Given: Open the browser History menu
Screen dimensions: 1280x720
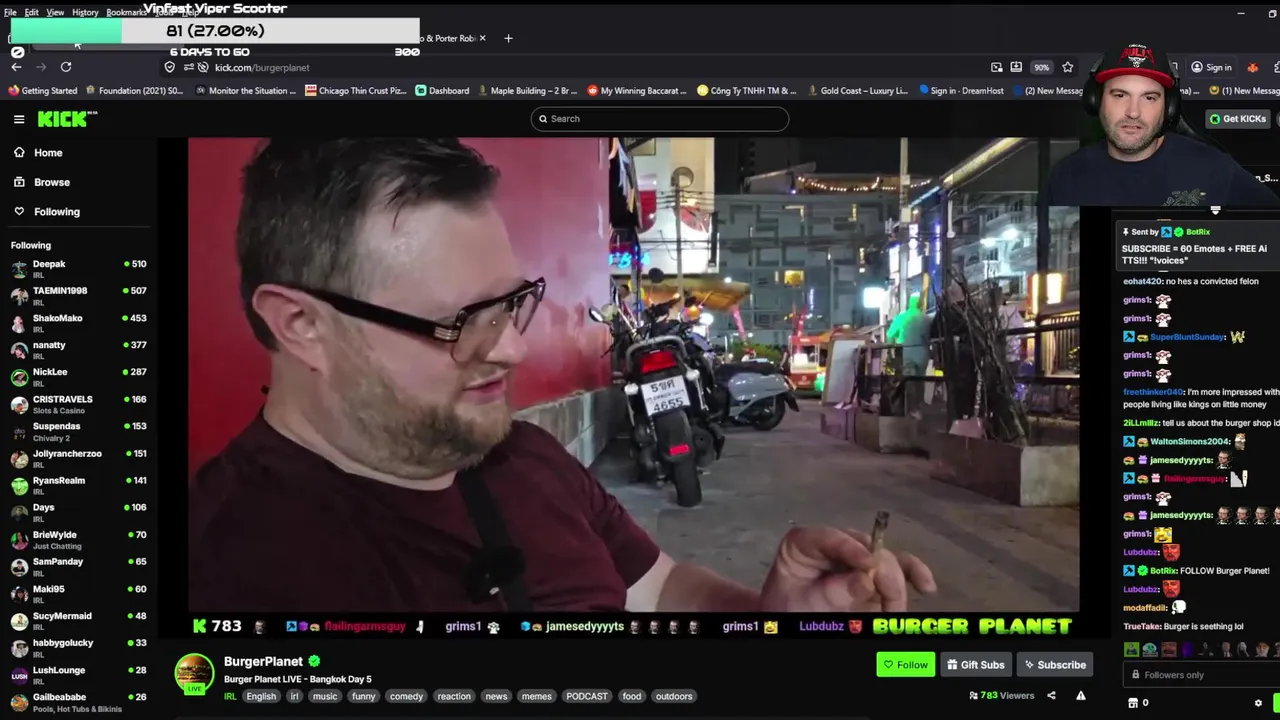Looking at the screenshot, I should [85, 12].
